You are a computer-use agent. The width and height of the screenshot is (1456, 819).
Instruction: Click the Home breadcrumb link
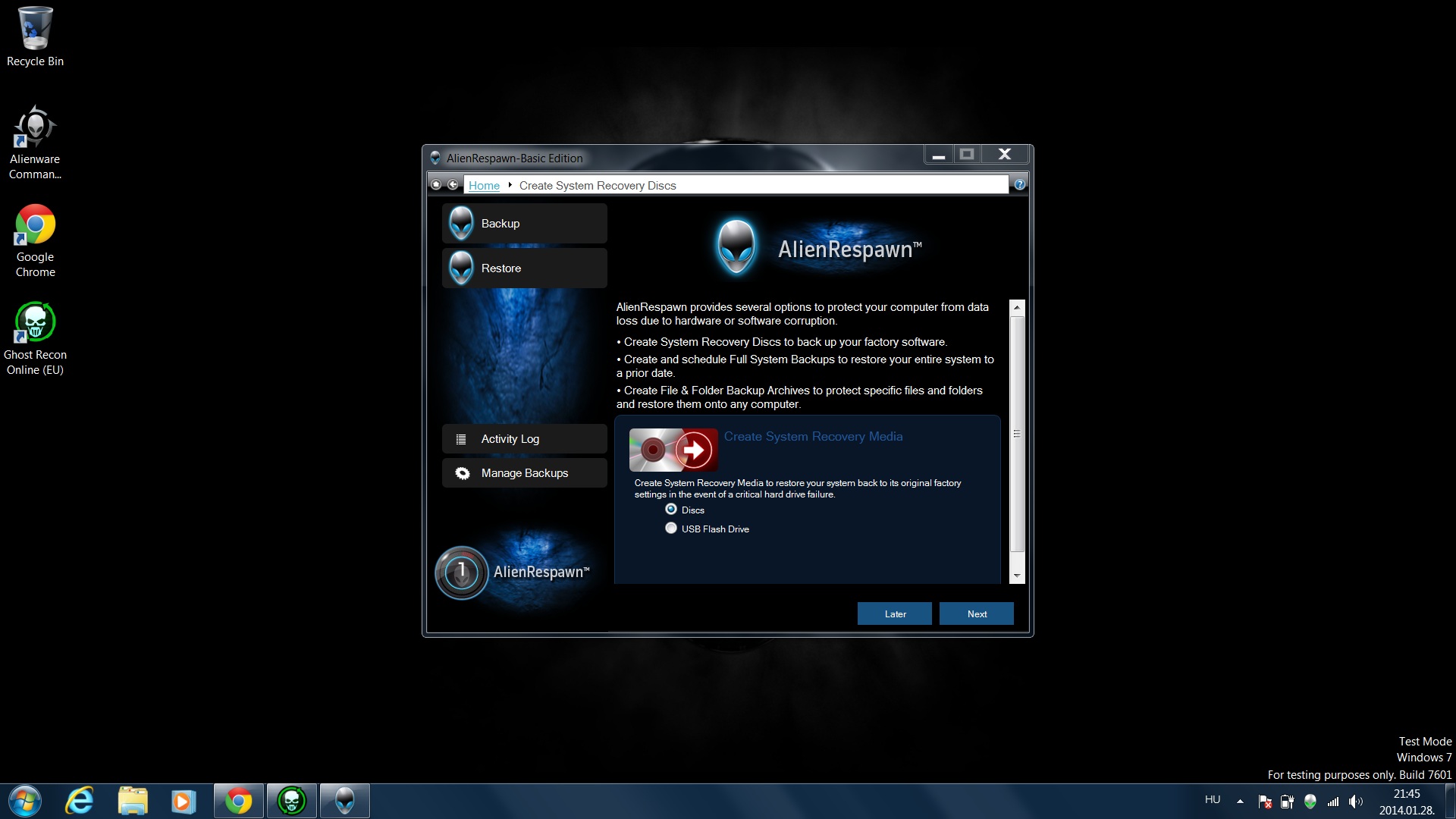click(x=484, y=186)
